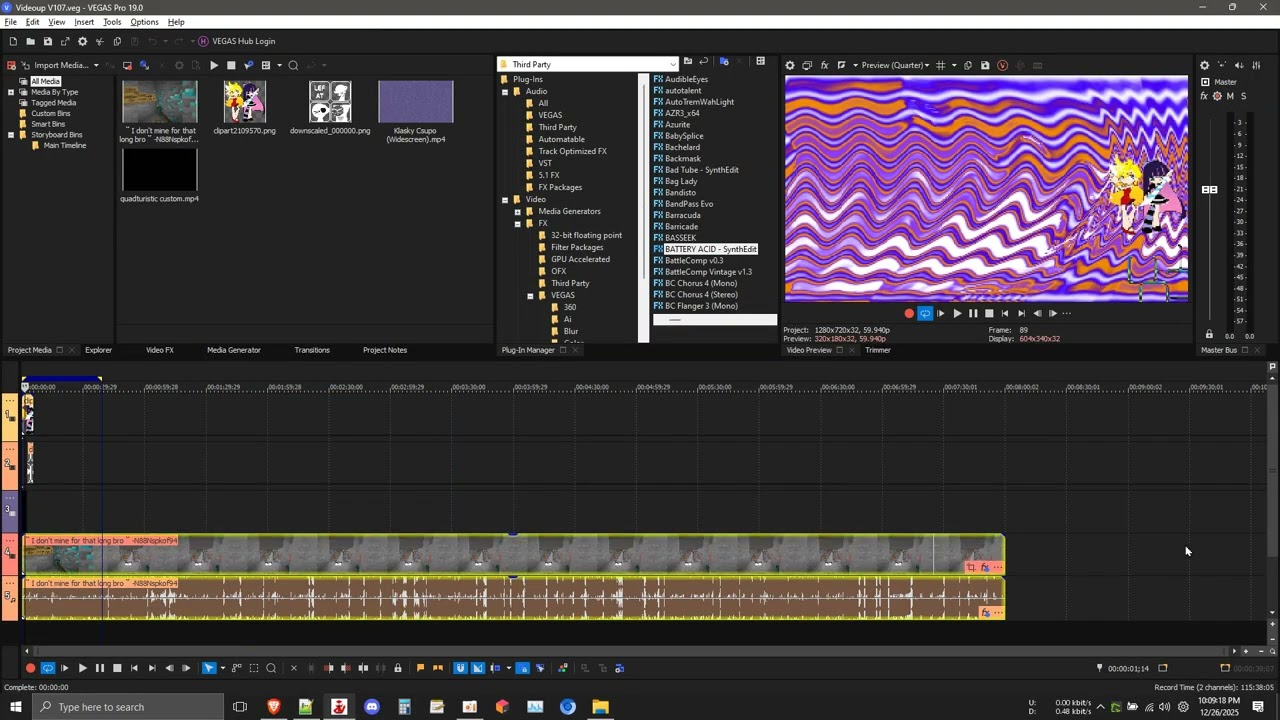Select Normal Edit Tool arrow in timeline toolbar

click(209, 668)
